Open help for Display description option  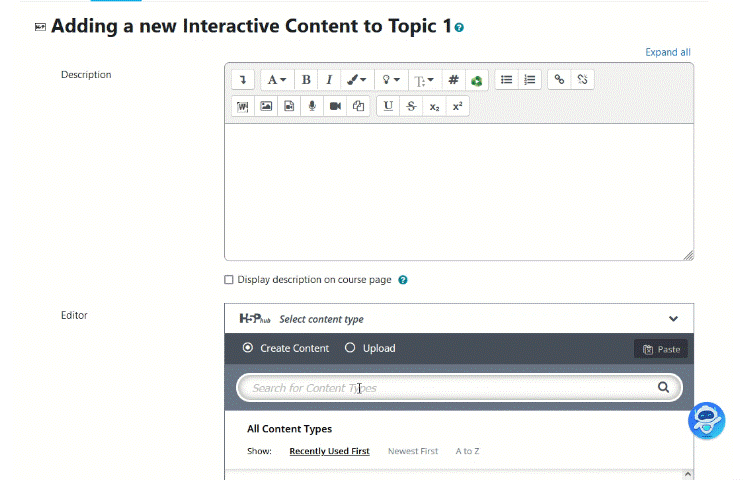pyautogui.click(x=403, y=280)
